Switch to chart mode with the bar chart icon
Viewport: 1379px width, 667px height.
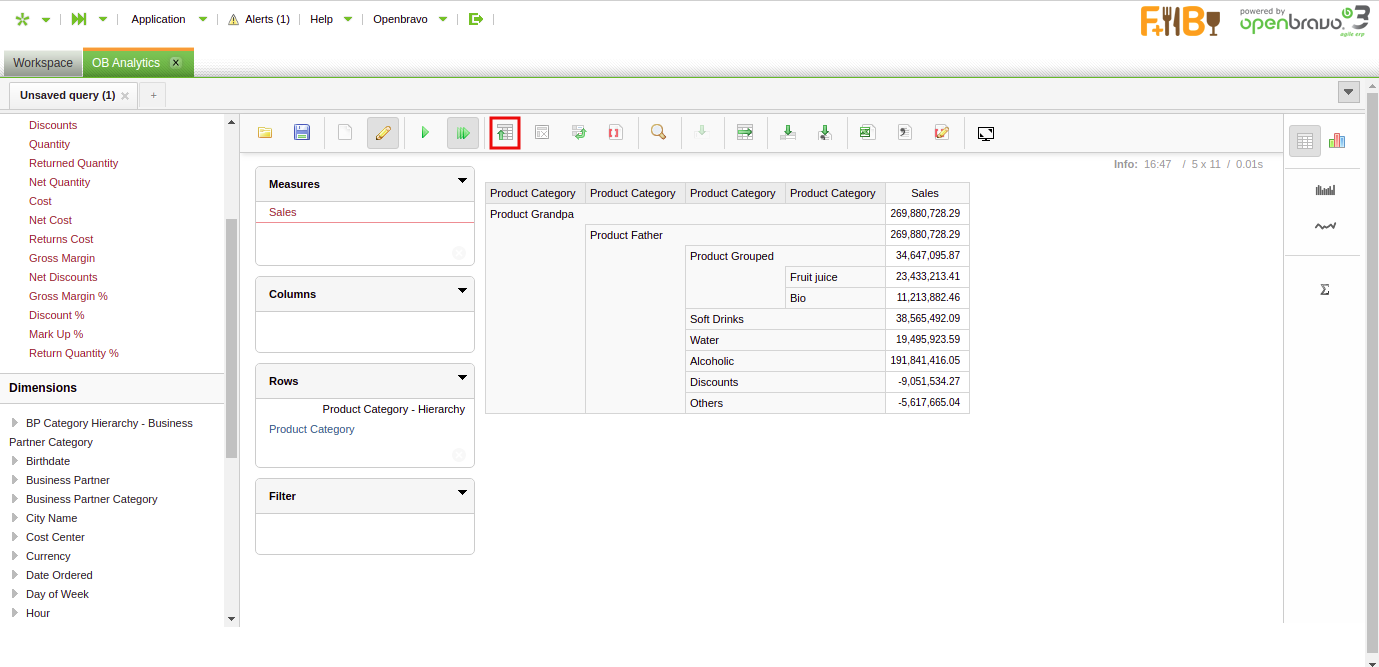(x=1337, y=141)
